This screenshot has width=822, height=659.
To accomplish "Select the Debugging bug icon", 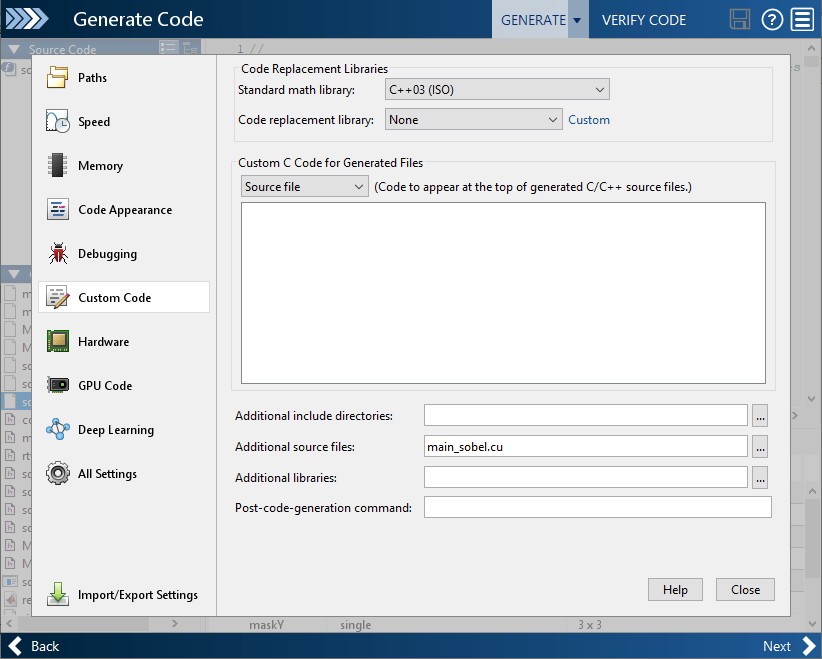I will (x=59, y=254).
